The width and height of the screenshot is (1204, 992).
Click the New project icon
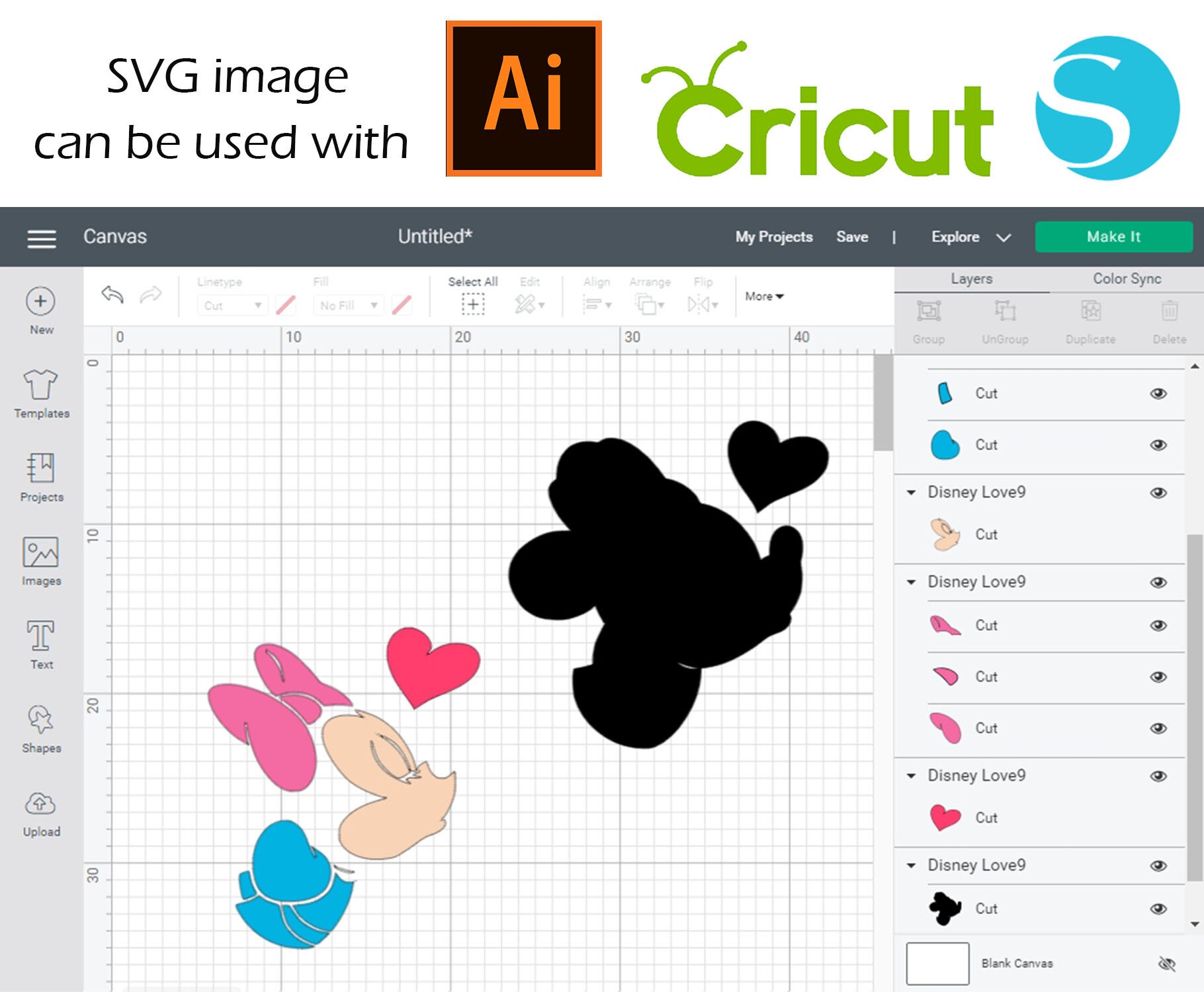40,302
